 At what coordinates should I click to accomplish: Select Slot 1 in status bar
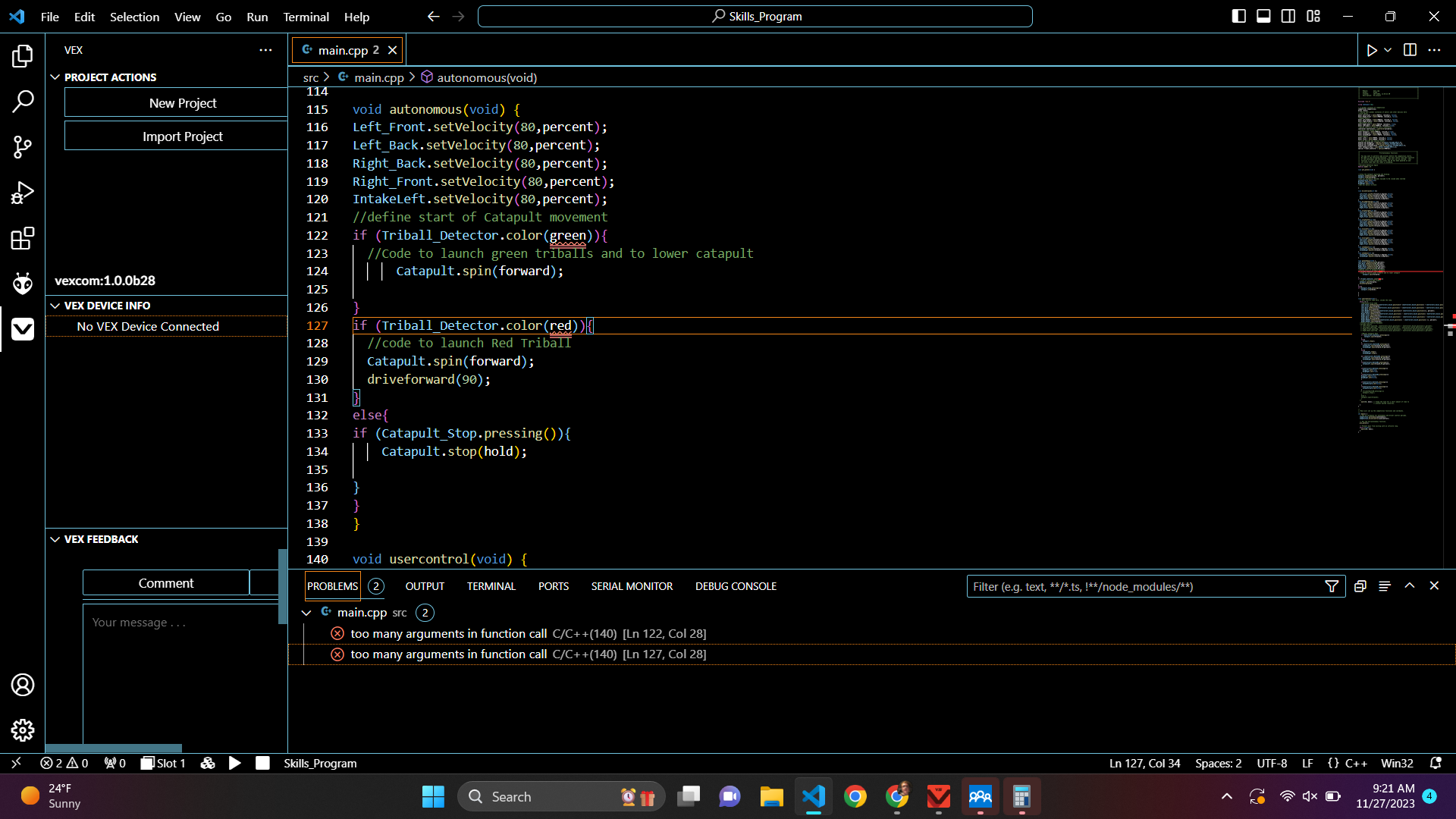coord(163,764)
